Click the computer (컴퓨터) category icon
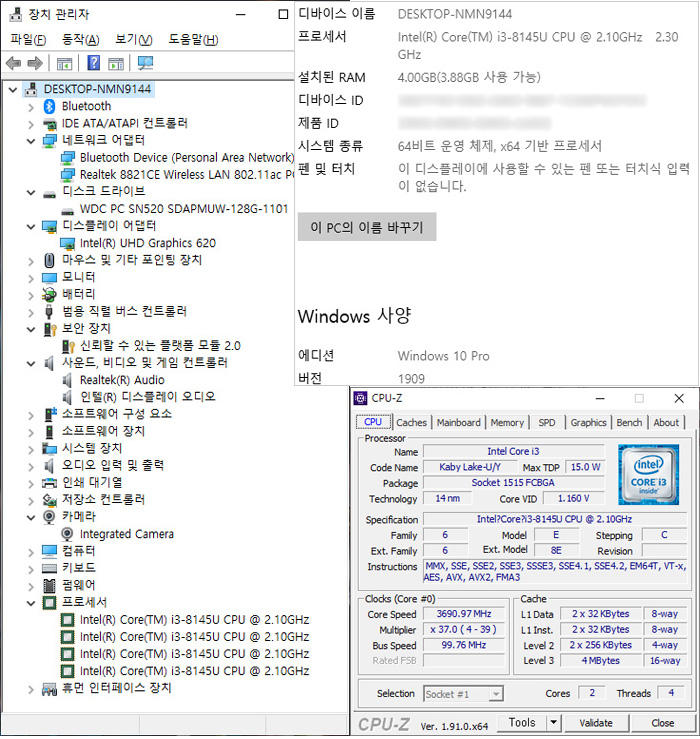 coord(49,551)
